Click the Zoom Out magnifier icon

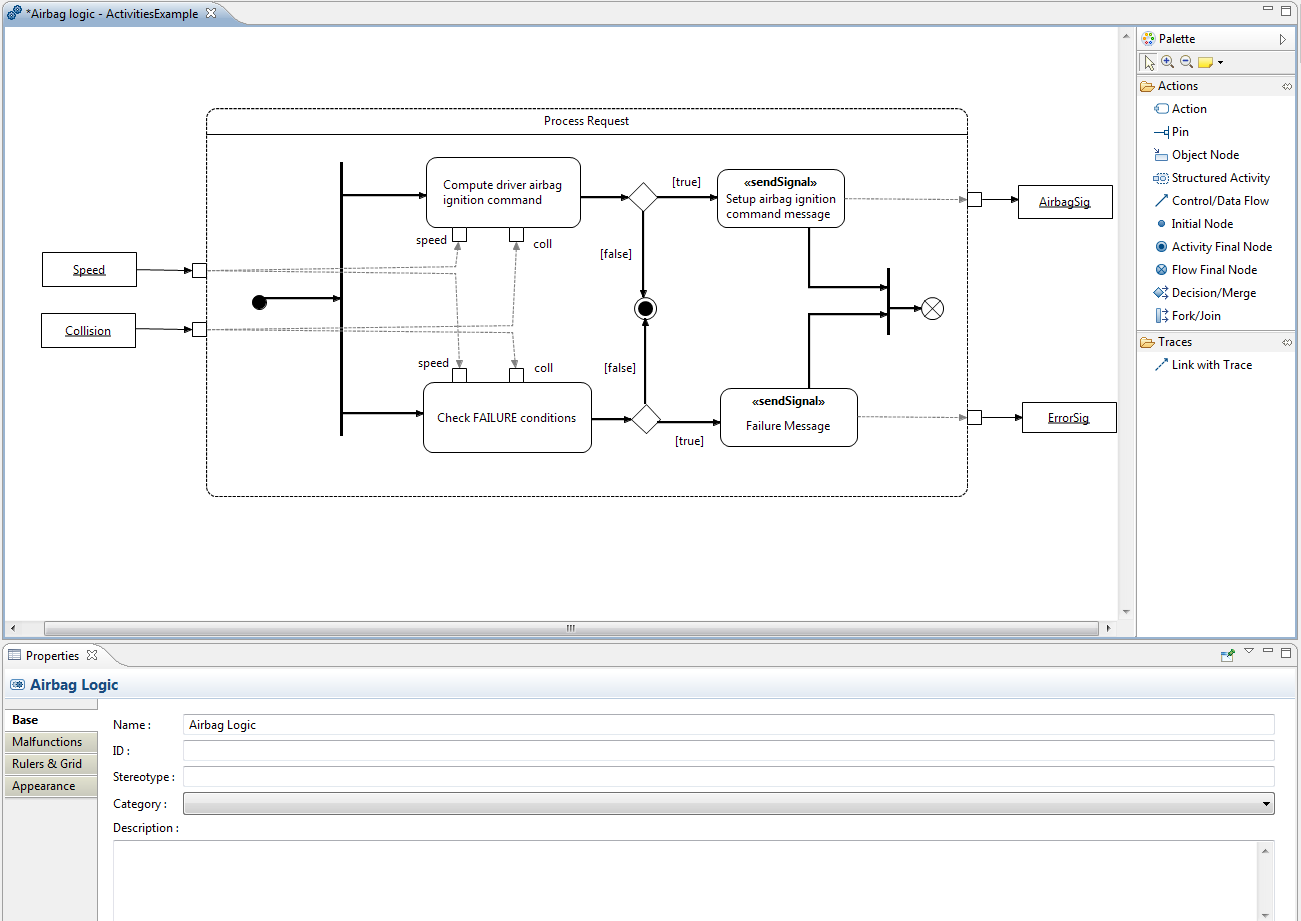(1186, 62)
